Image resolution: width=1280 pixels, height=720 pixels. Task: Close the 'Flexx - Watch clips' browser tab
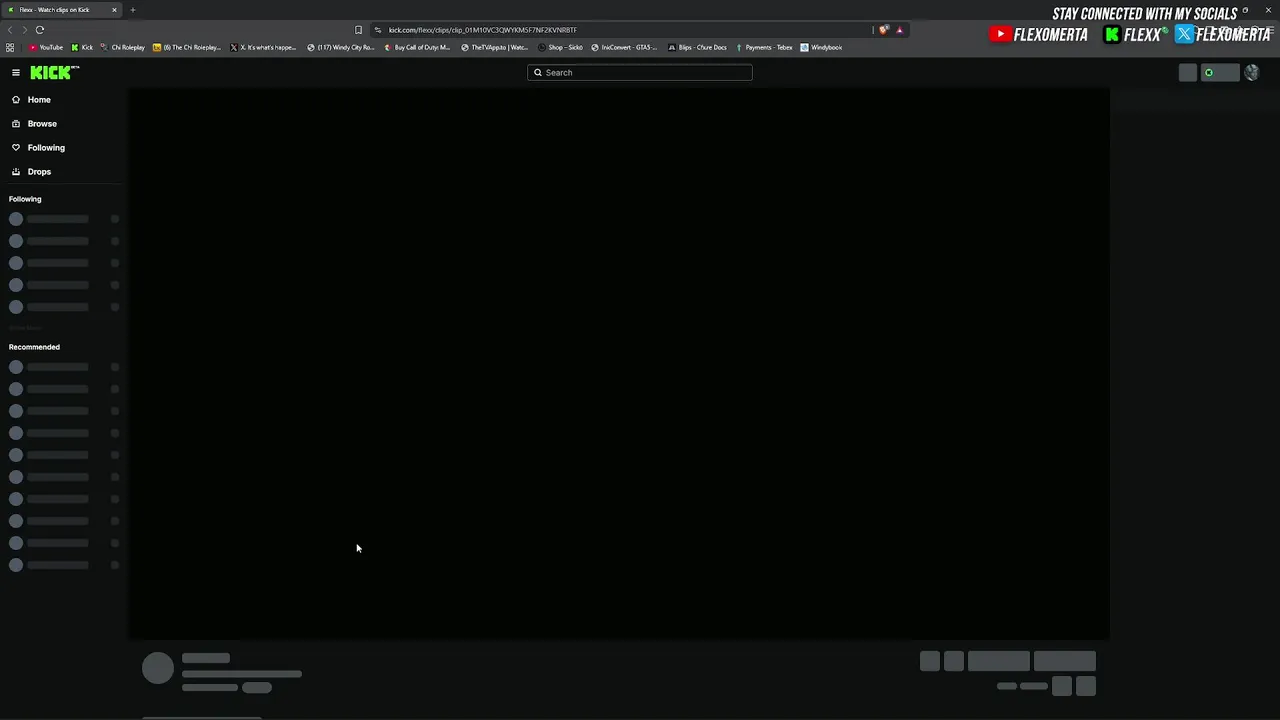(114, 10)
